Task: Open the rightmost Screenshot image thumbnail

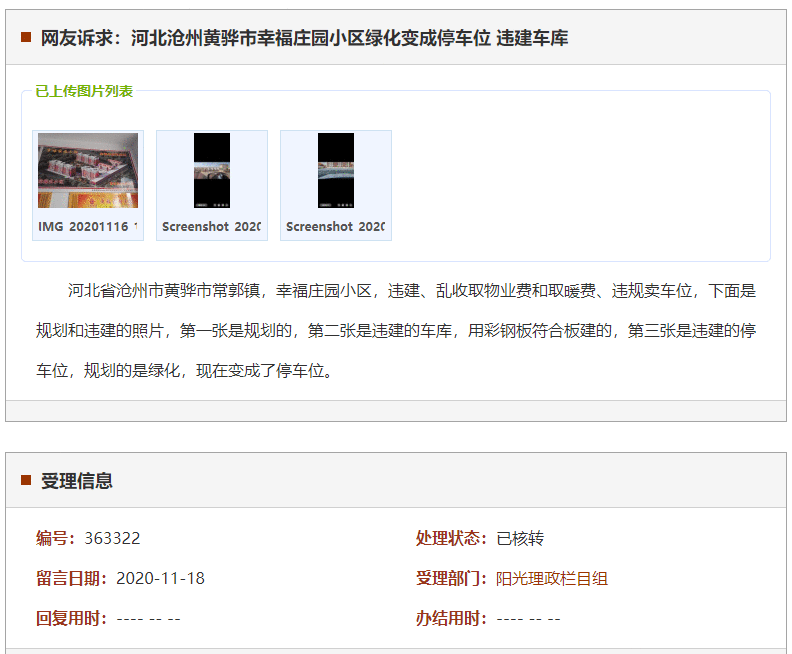Action: pos(336,171)
